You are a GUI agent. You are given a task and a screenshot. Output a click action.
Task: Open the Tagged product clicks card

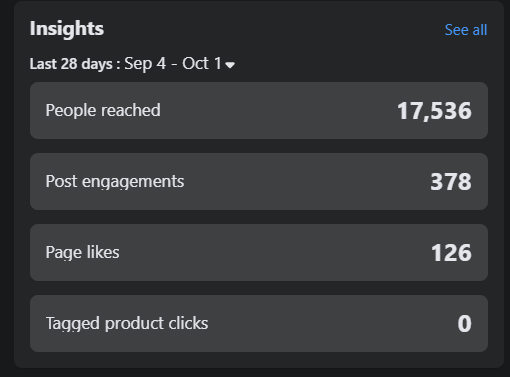pyautogui.click(x=259, y=323)
